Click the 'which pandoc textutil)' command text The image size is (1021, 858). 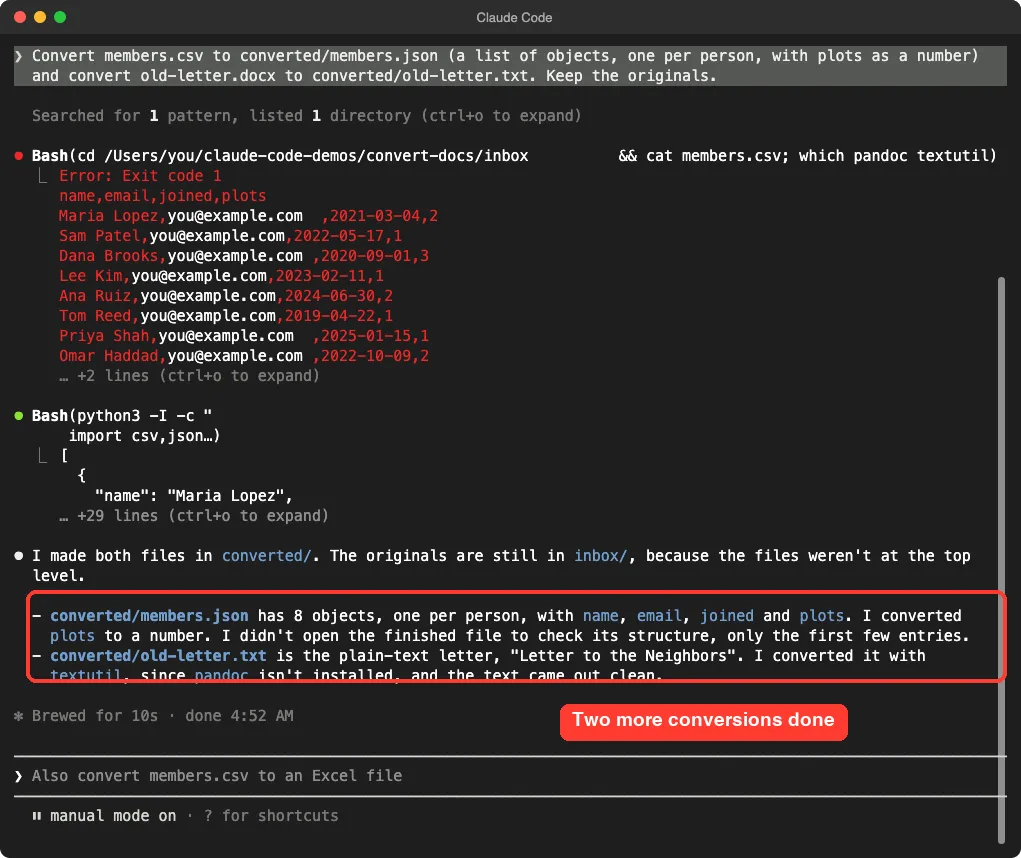(898, 156)
